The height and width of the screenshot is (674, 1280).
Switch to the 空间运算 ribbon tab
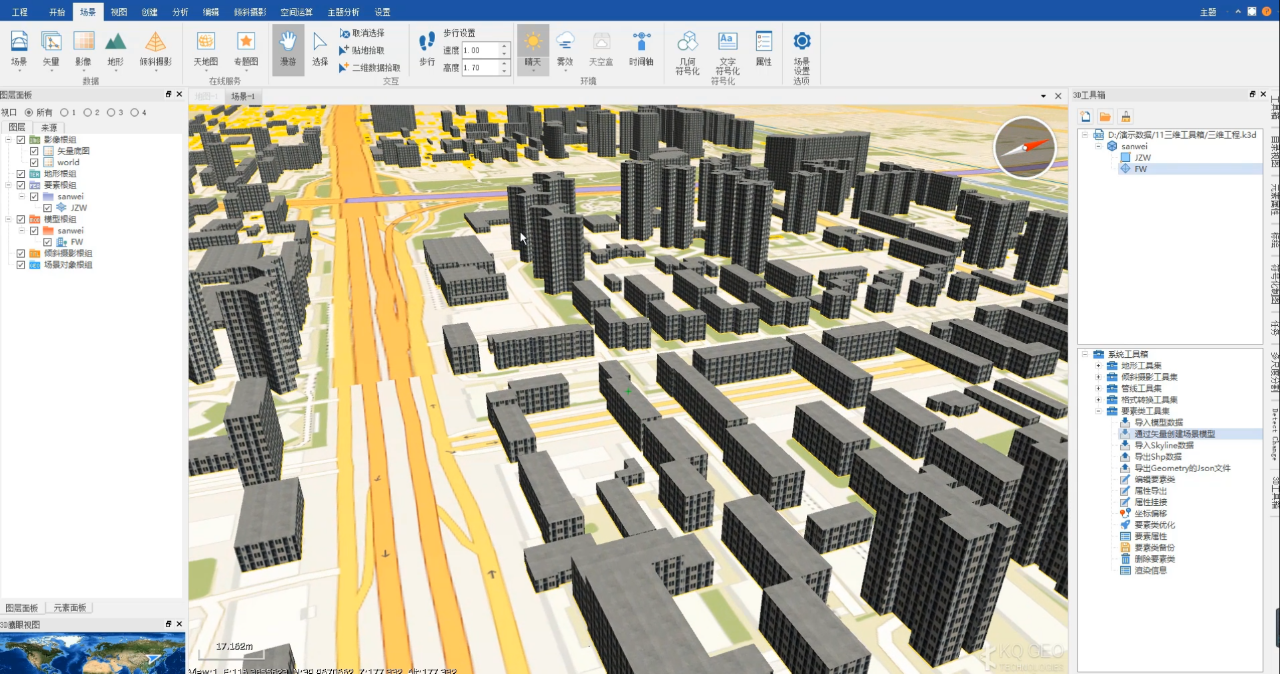tap(296, 11)
